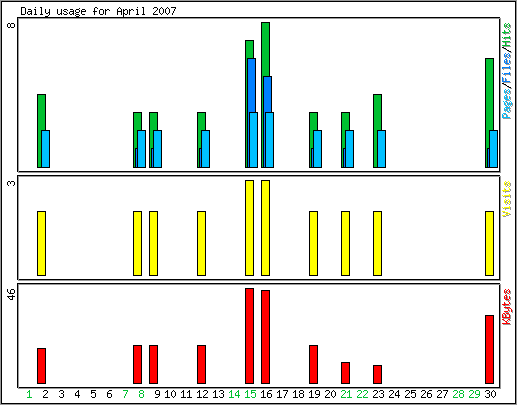Select day label 30 on the x-axis
Image resolution: width=517 pixels, height=405 pixels.
[490, 394]
